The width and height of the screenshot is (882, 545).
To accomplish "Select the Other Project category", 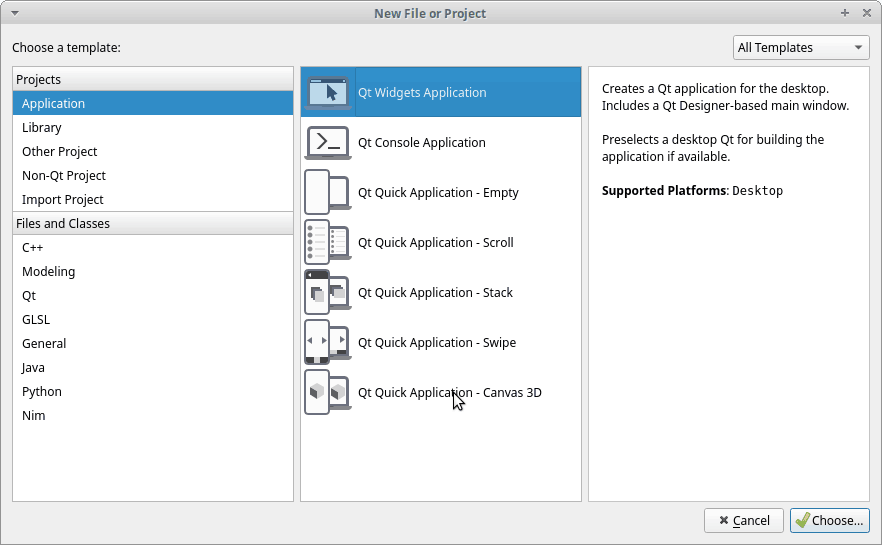I will pos(153,152).
